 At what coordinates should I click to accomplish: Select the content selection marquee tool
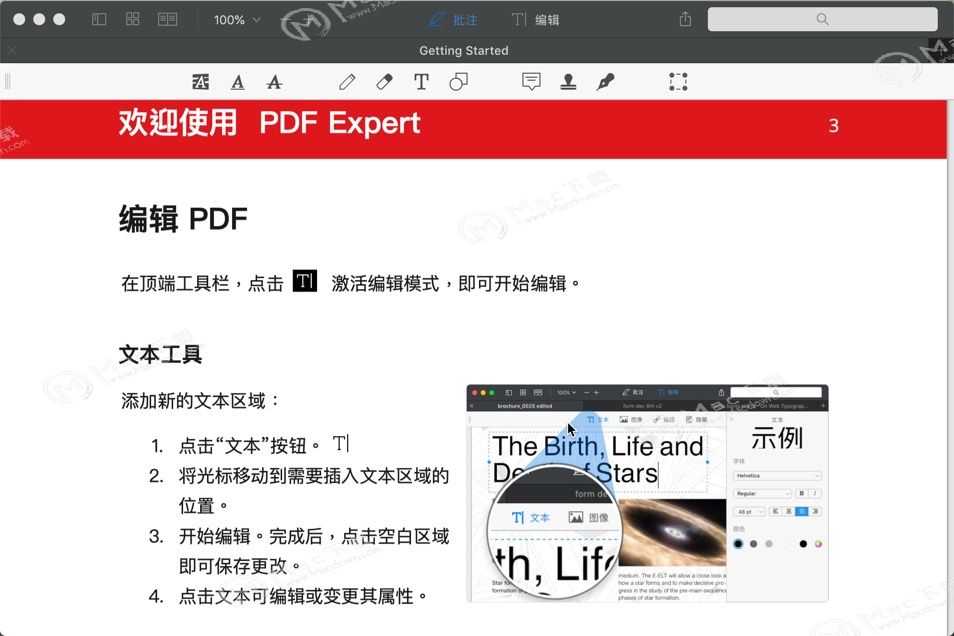point(678,82)
